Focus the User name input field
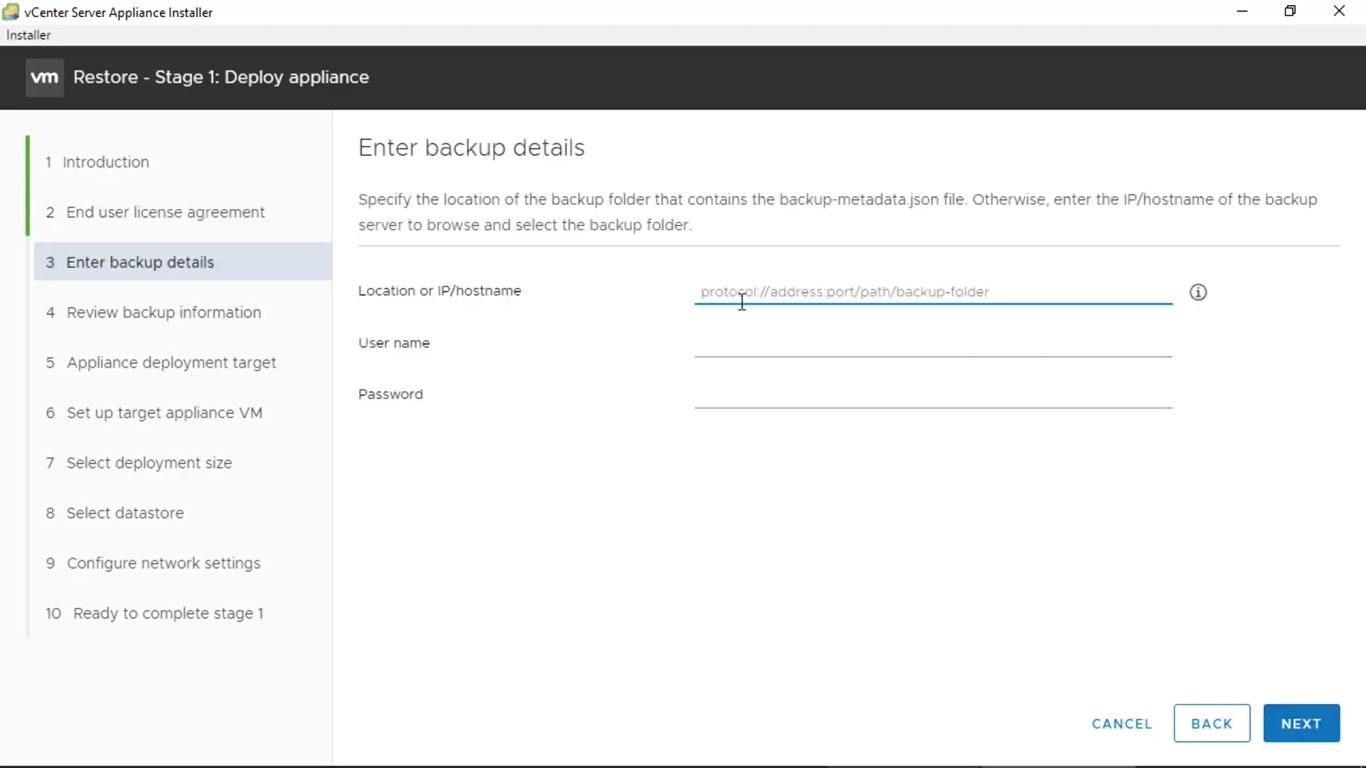 tap(933, 344)
